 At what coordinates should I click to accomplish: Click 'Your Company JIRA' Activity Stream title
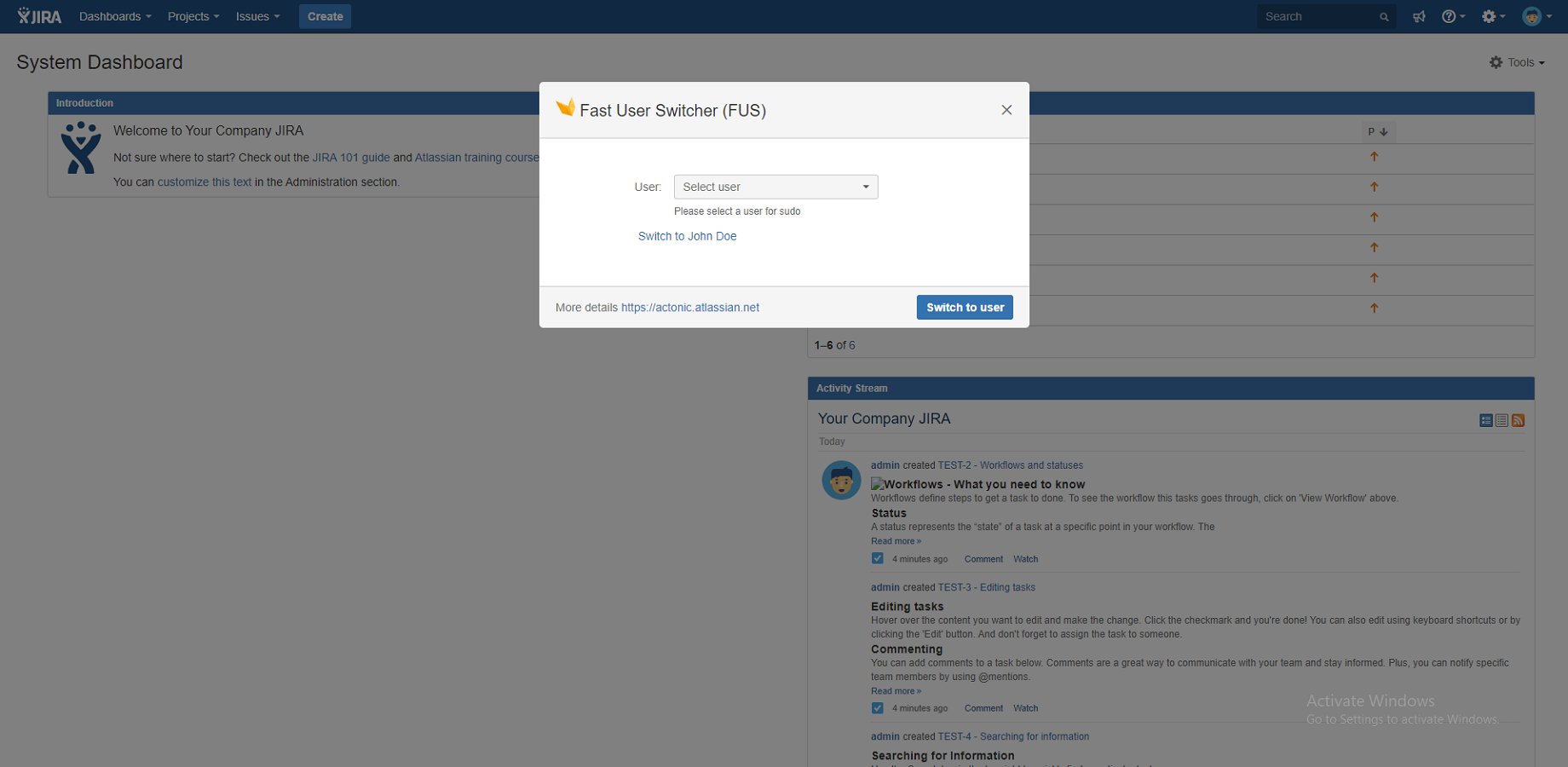[884, 418]
